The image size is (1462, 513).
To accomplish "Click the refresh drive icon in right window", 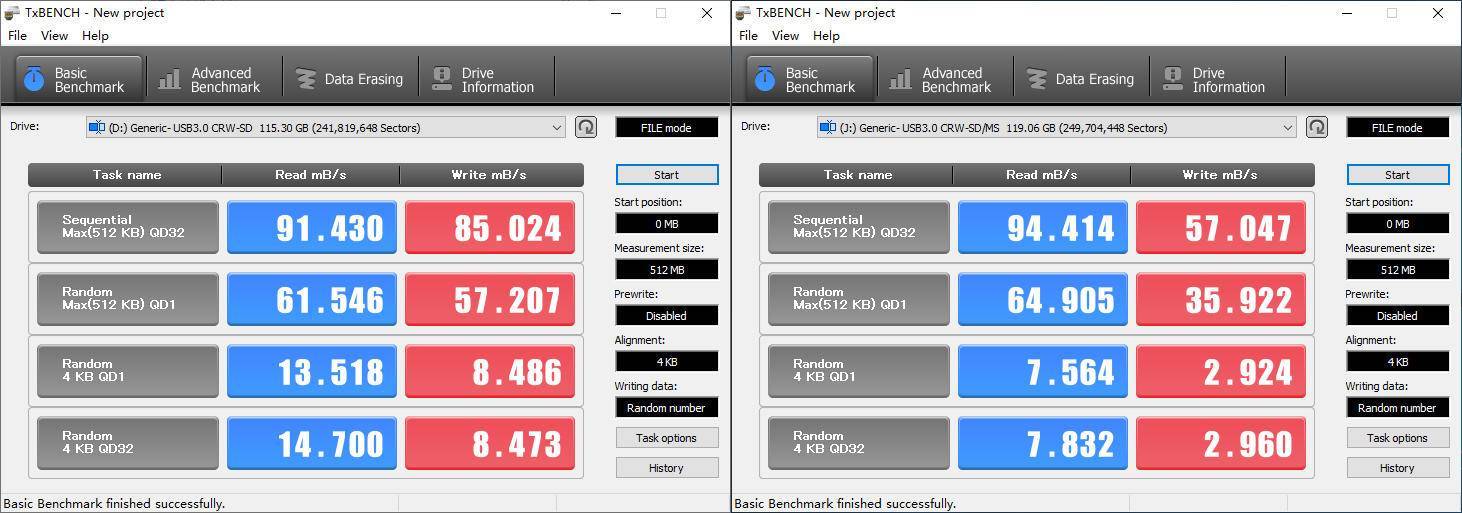I will point(1317,127).
